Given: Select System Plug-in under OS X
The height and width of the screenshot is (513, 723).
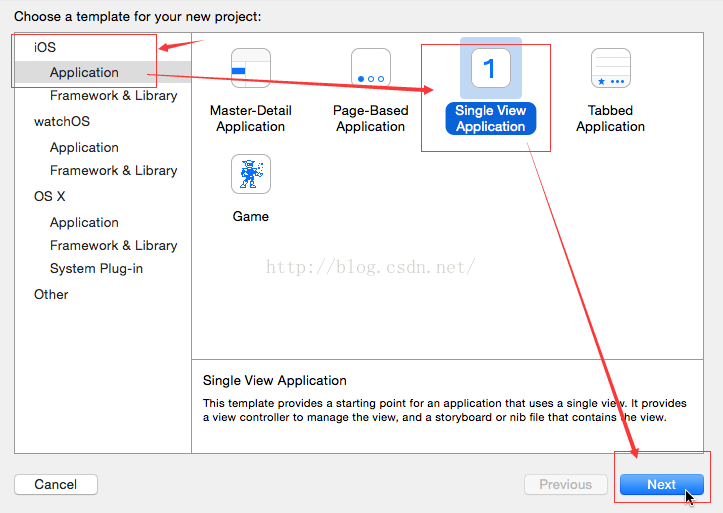Looking at the screenshot, I should tap(96, 268).
